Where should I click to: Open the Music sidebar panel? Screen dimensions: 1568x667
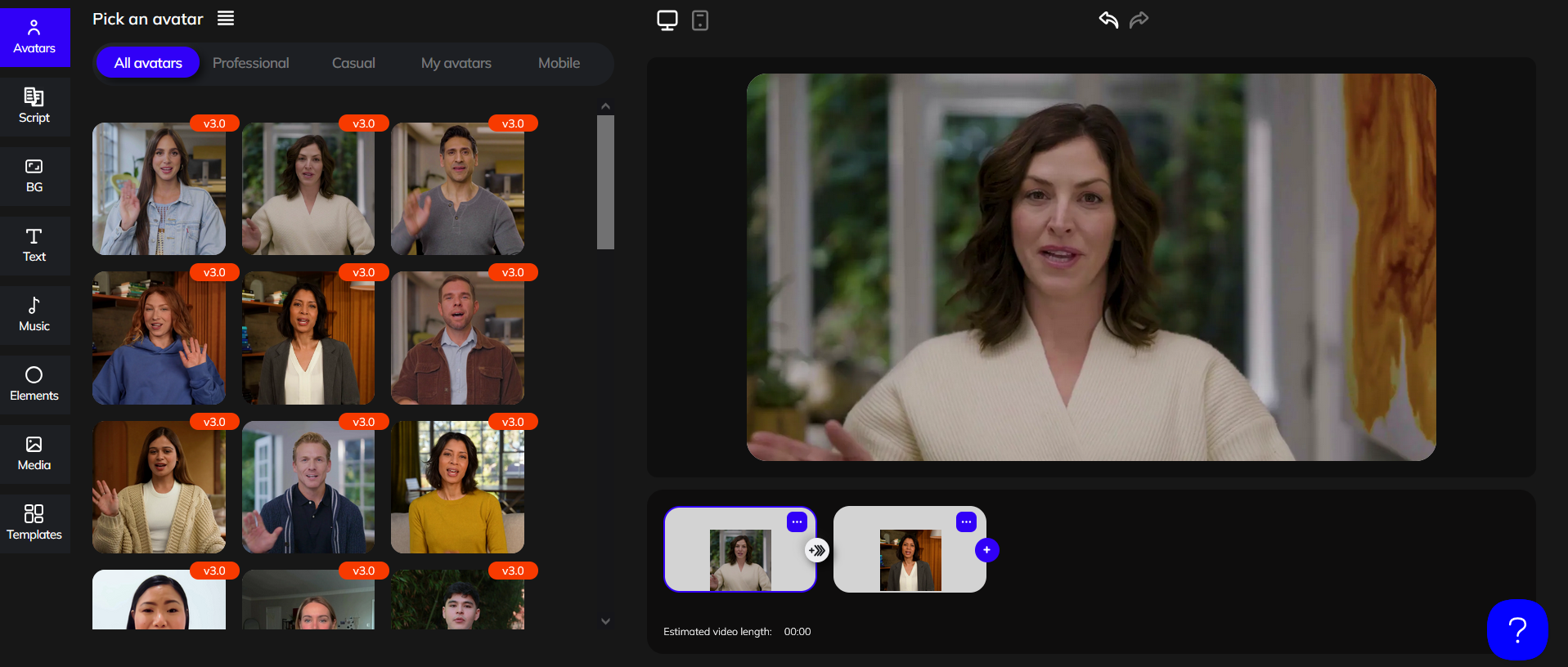tap(34, 315)
